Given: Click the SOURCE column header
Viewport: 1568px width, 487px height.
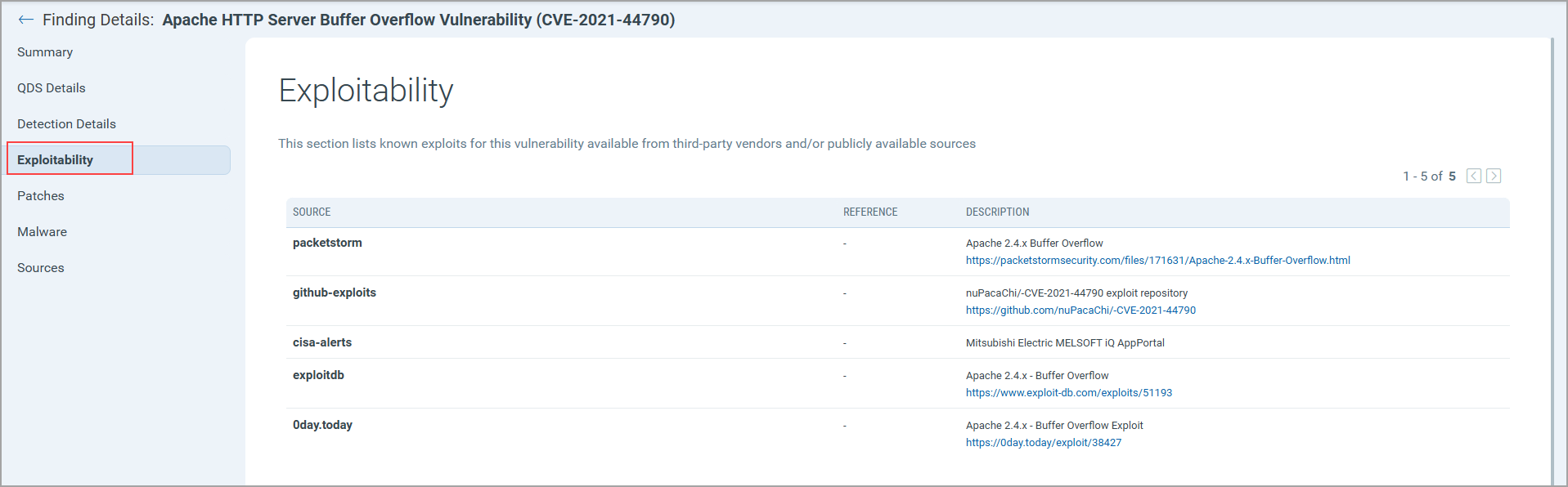Looking at the screenshot, I should (312, 212).
